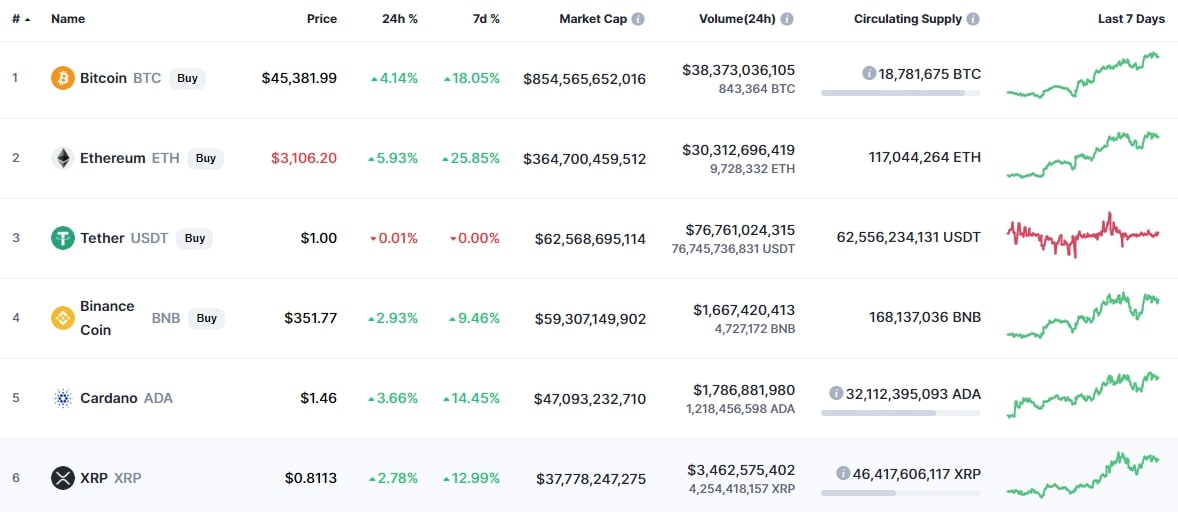Click the XRP logo icon
This screenshot has height=512, width=1178.
pos(62,478)
